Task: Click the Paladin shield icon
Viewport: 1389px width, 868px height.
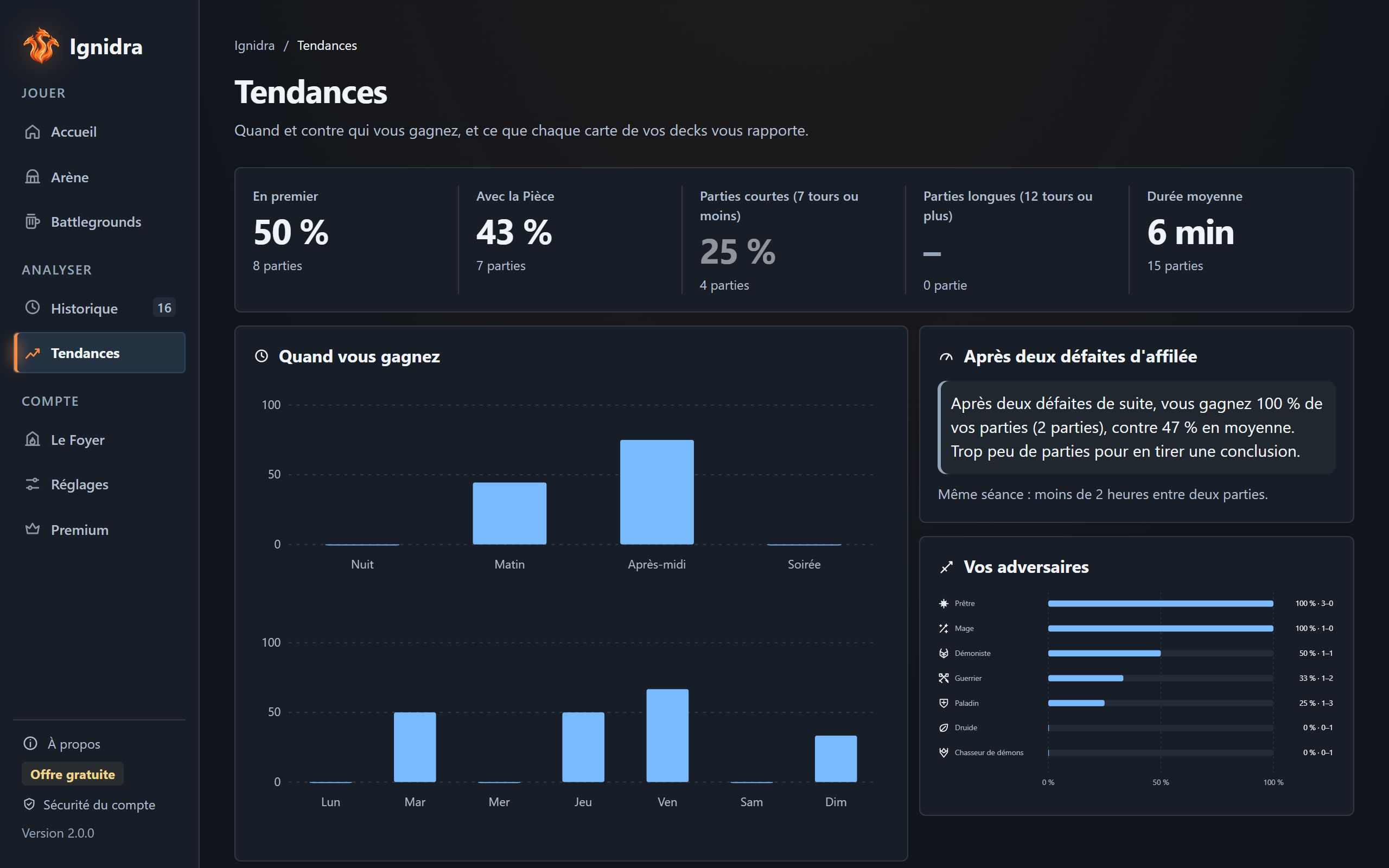Action: (x=944, y=703)
